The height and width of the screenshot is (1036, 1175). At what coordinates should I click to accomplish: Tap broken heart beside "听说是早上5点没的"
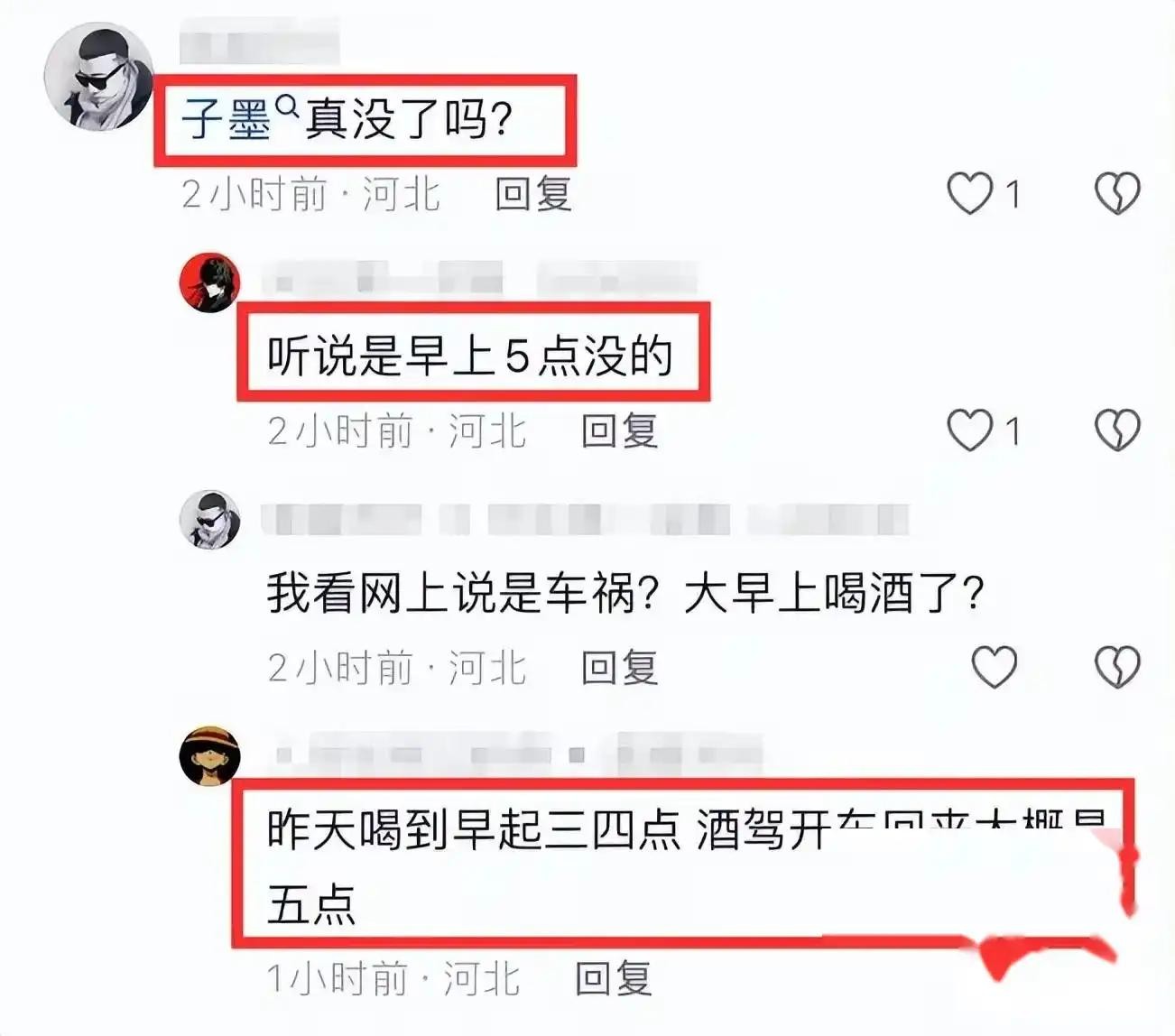pos(1117,430)
